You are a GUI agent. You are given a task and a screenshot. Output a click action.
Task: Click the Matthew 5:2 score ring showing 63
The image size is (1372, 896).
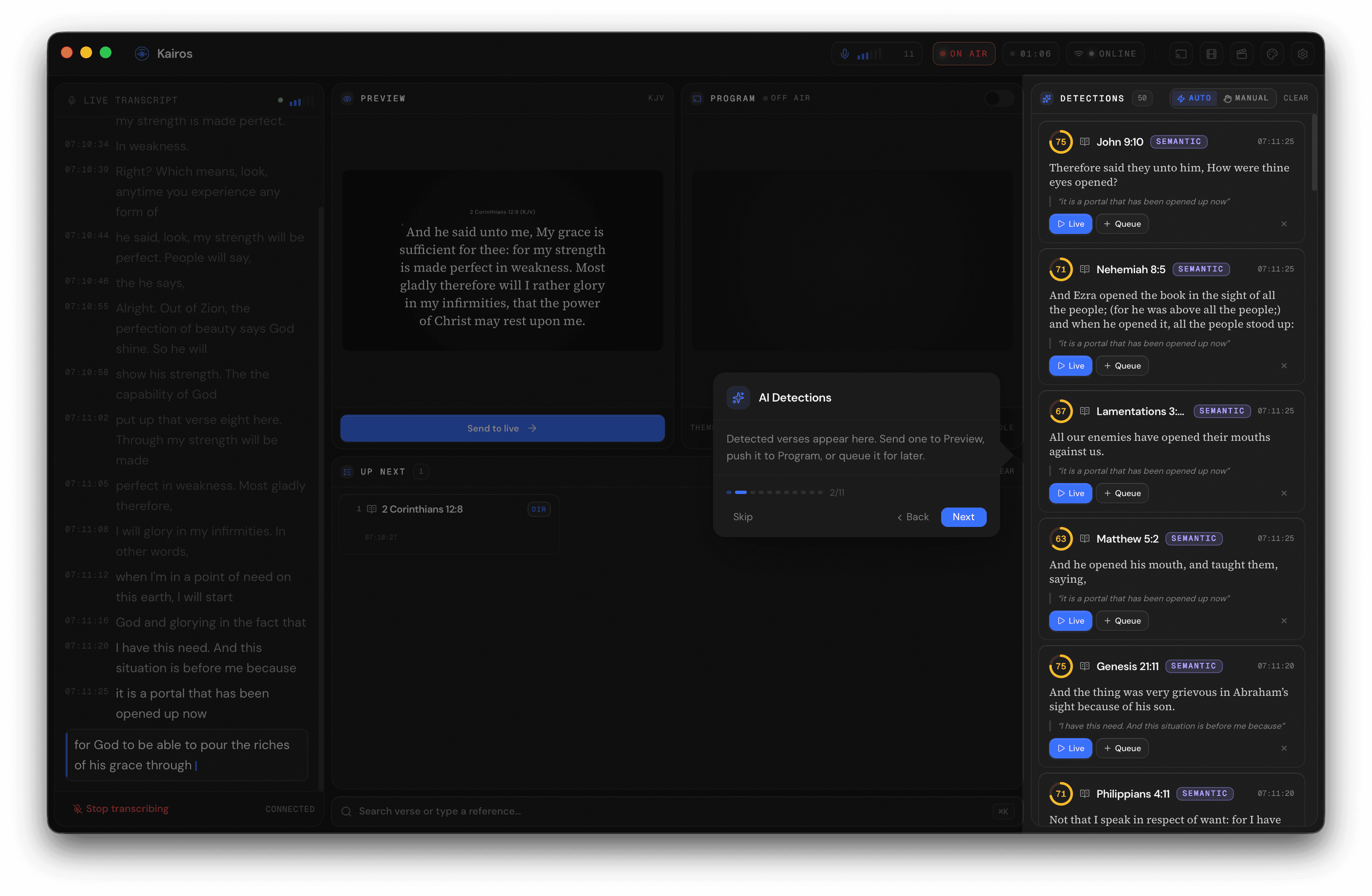click(x=1061, y=538)
